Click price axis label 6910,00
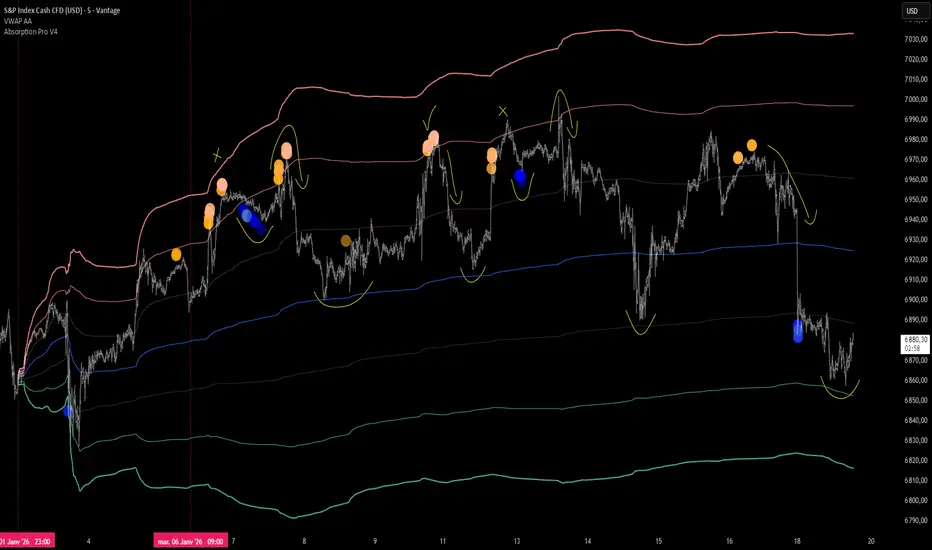This screenshot has height=550, width=932. pos(916,279)
